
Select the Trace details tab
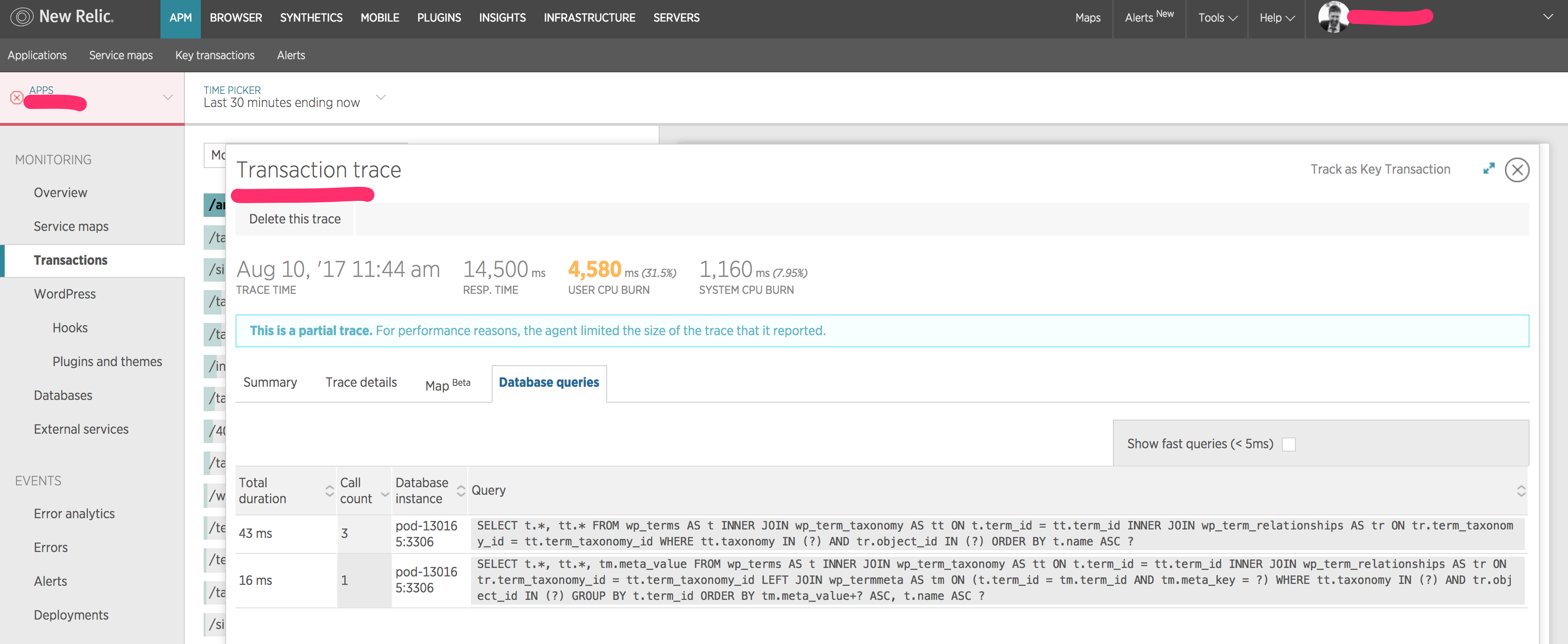click(361, 382)
